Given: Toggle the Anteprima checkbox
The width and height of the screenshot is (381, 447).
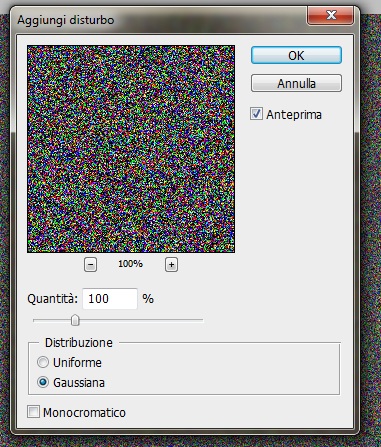Looking at the screenshot, I should (x=256, y=114).
